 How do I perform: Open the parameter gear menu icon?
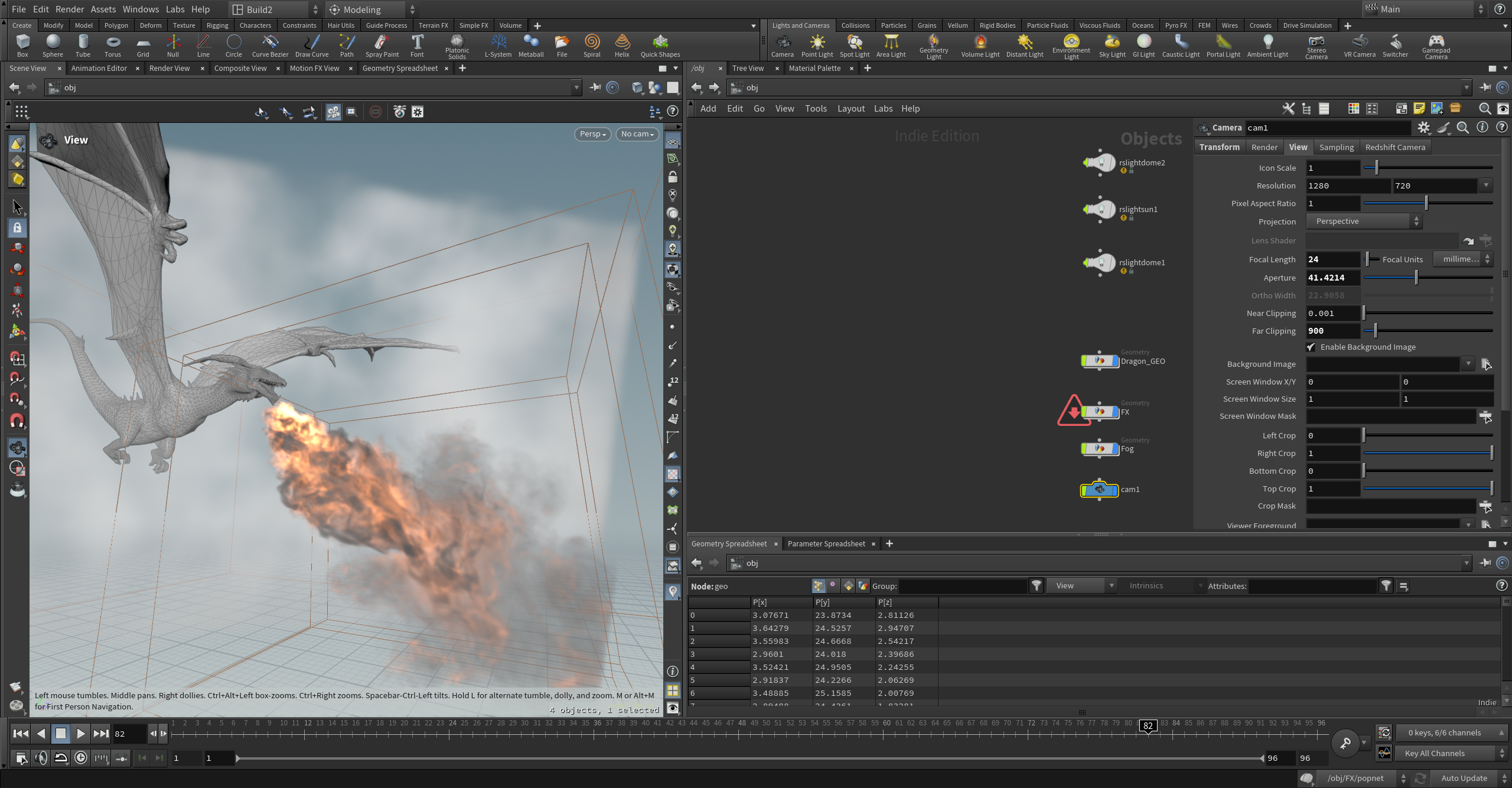click(x=1423, y=128)
